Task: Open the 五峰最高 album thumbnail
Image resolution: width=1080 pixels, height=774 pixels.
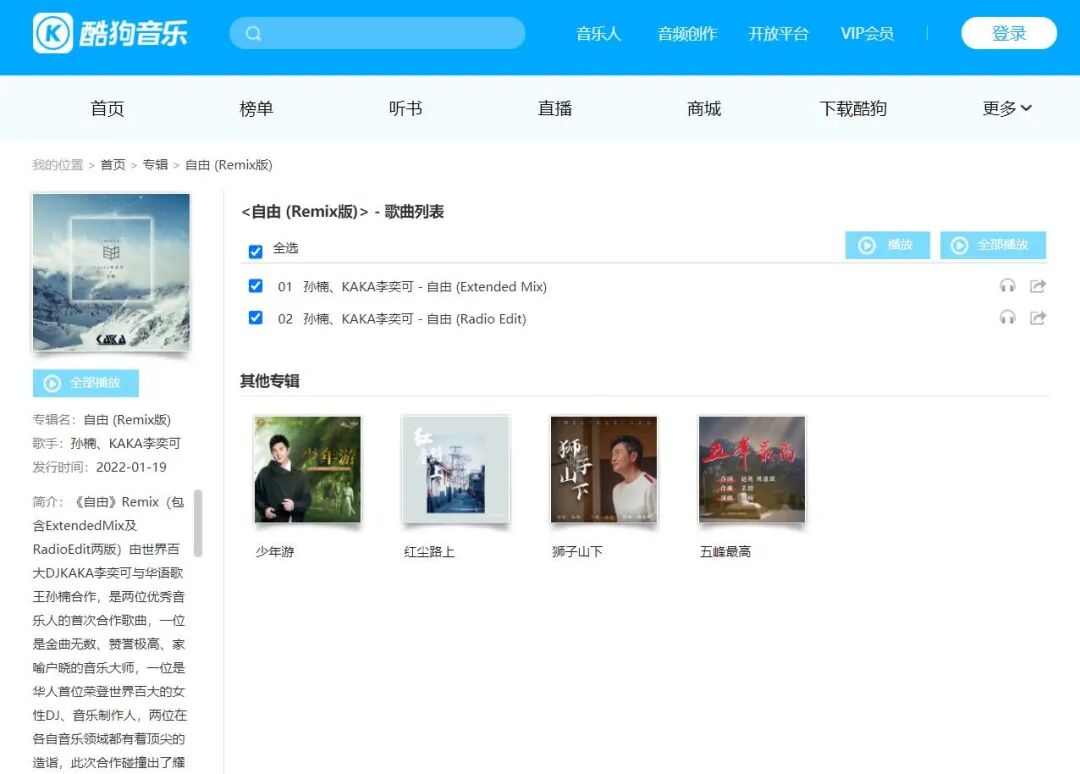Action: [752, 469]
